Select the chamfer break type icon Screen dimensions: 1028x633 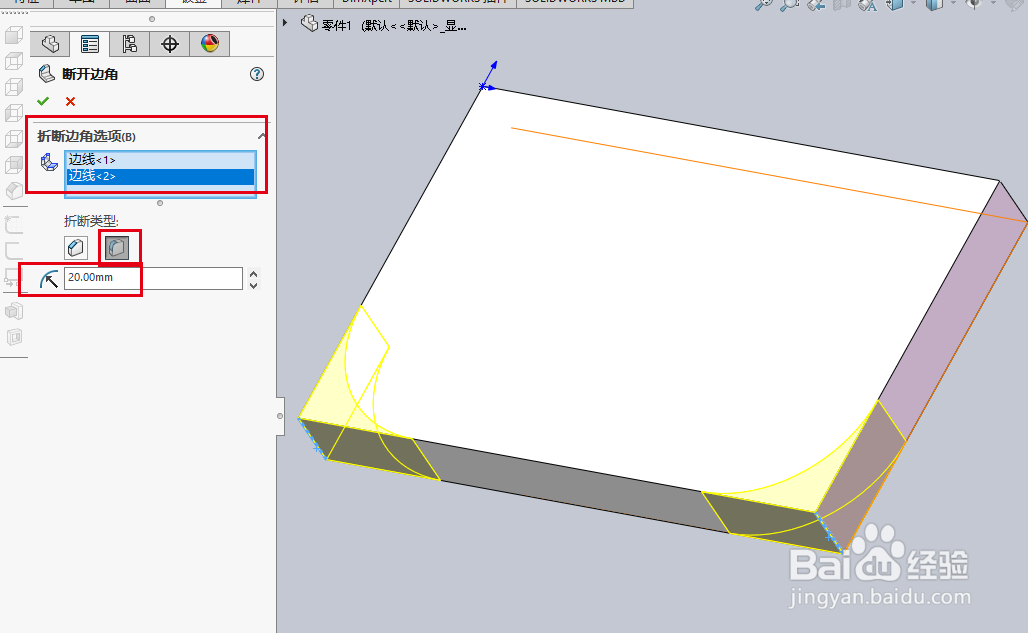75,246
